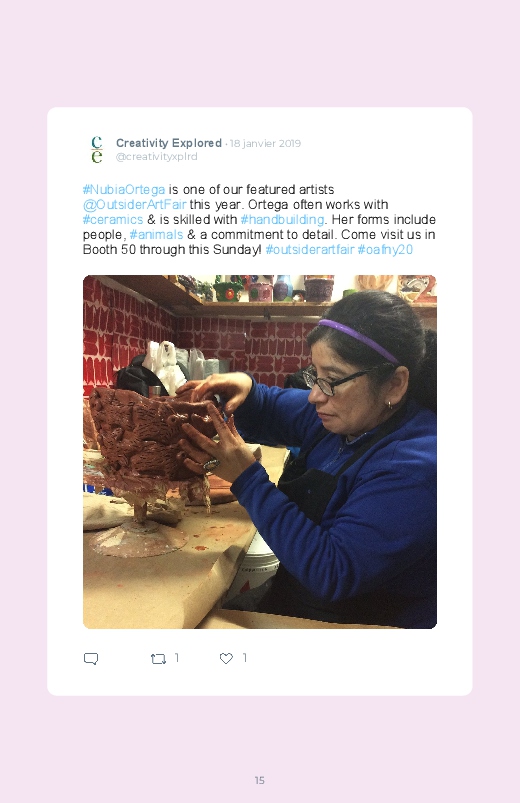
Task: Click the #animals hashtag
Action: coord(156,235)
